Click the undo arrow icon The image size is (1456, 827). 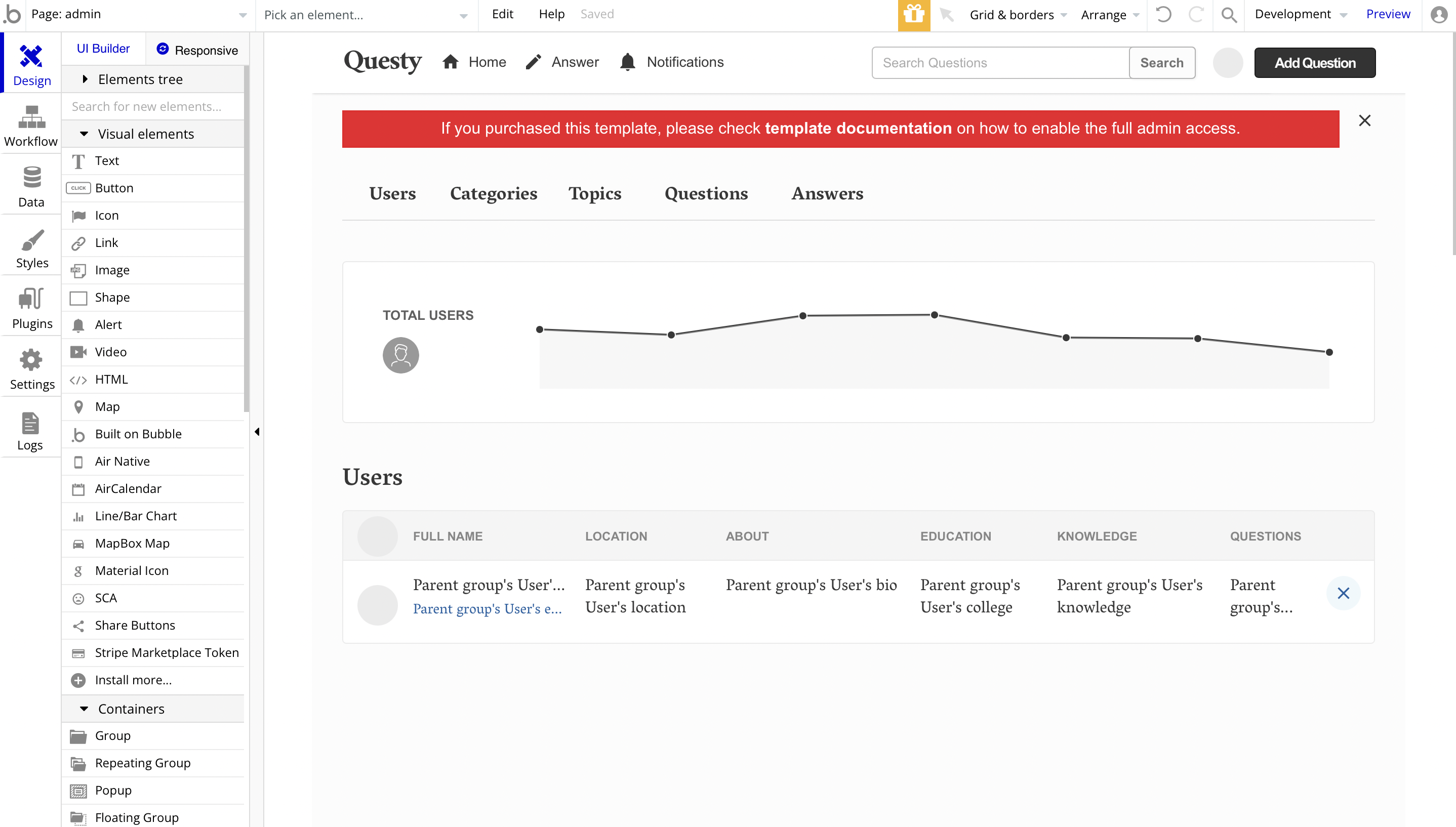click(1163, 15)
